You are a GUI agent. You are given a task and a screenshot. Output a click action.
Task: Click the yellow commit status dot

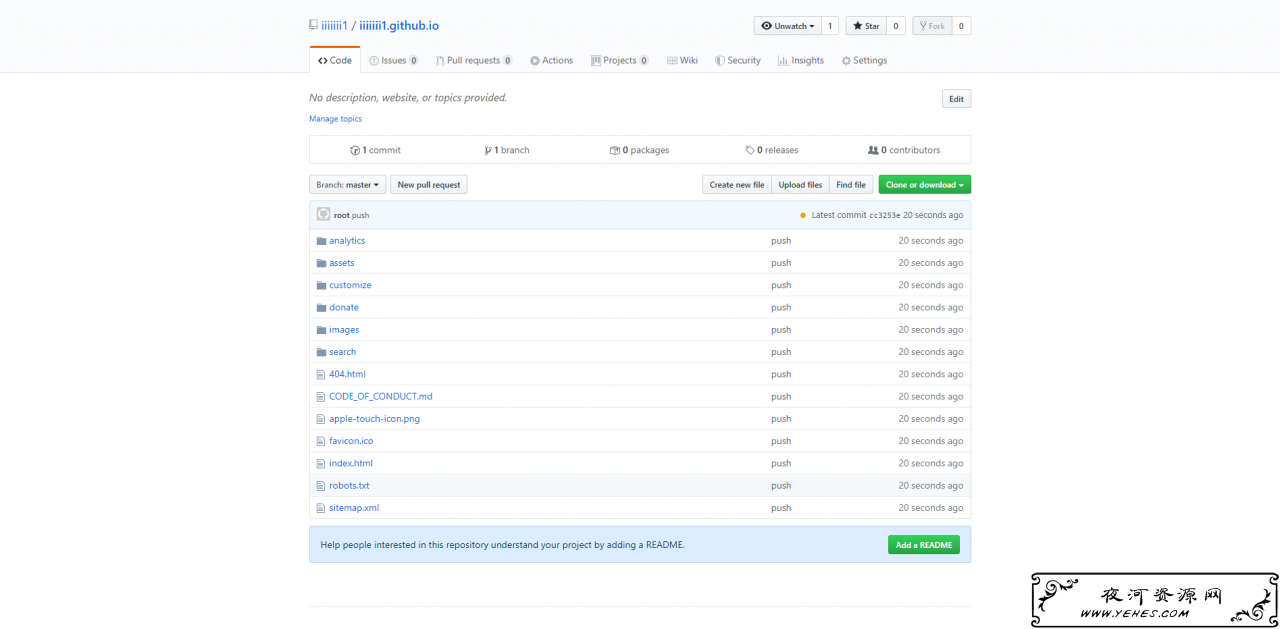point(803,215)
